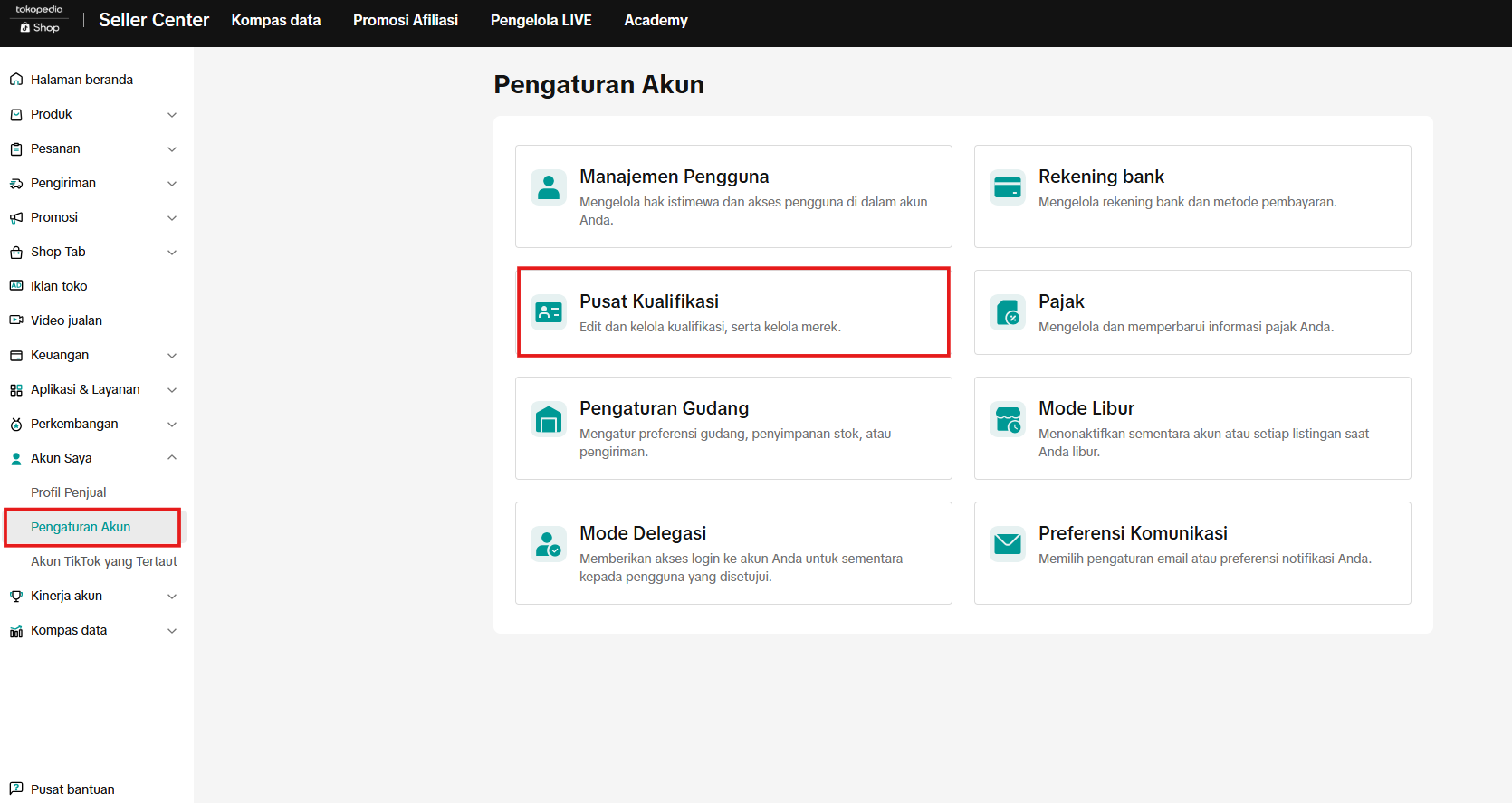
Task: Expand the Keuangan menu chevron
Action: pyautogui.click(x=172, y=356)
